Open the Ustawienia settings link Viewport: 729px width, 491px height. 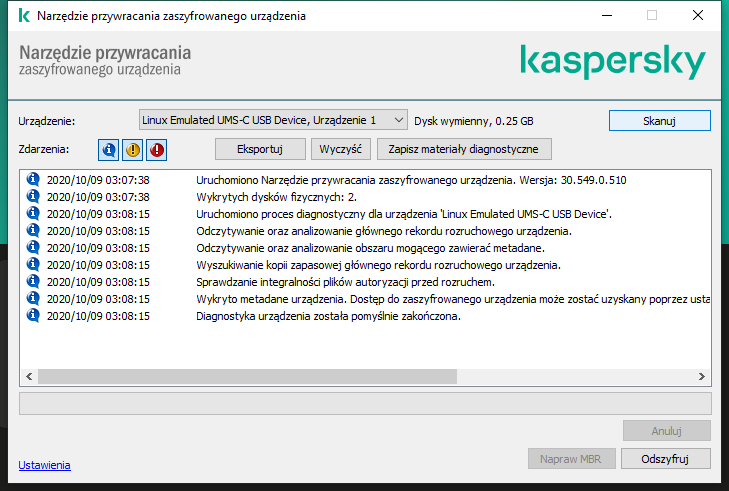click(44, 465)
